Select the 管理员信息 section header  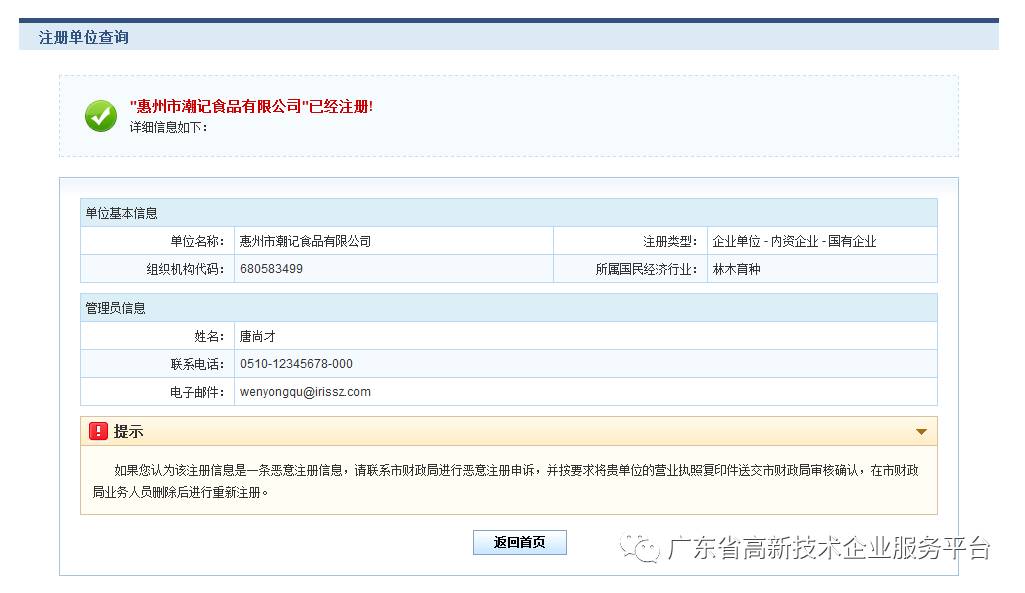tap(115, 308)
